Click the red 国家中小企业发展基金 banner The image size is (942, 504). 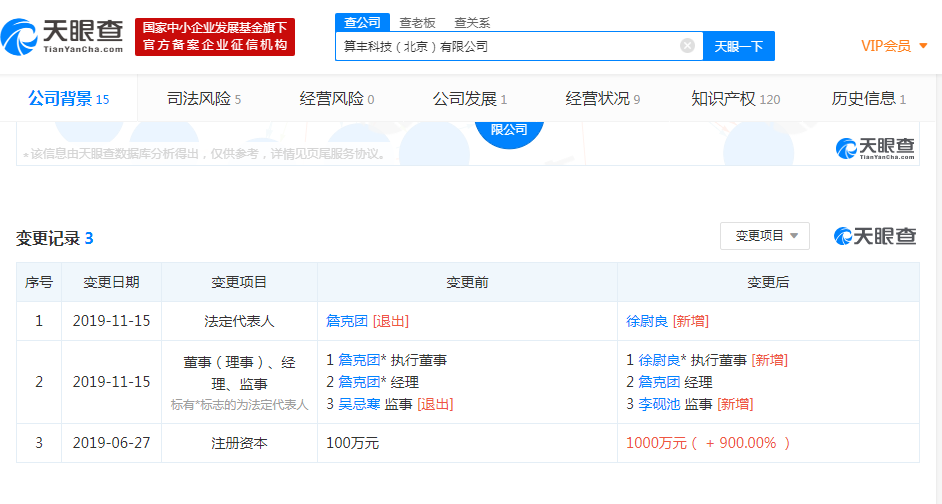[x=214, y=37]
